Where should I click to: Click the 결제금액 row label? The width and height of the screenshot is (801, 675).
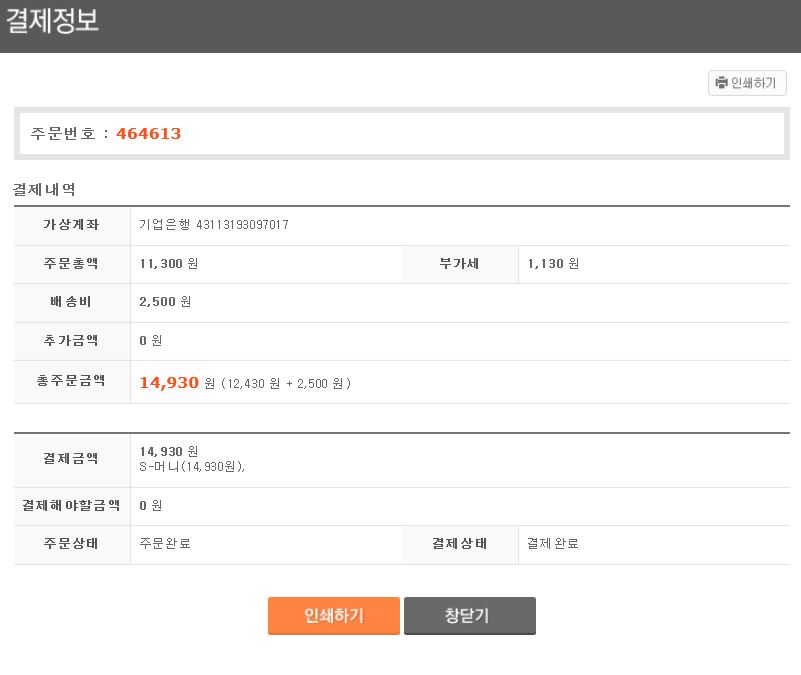(71, 458)
